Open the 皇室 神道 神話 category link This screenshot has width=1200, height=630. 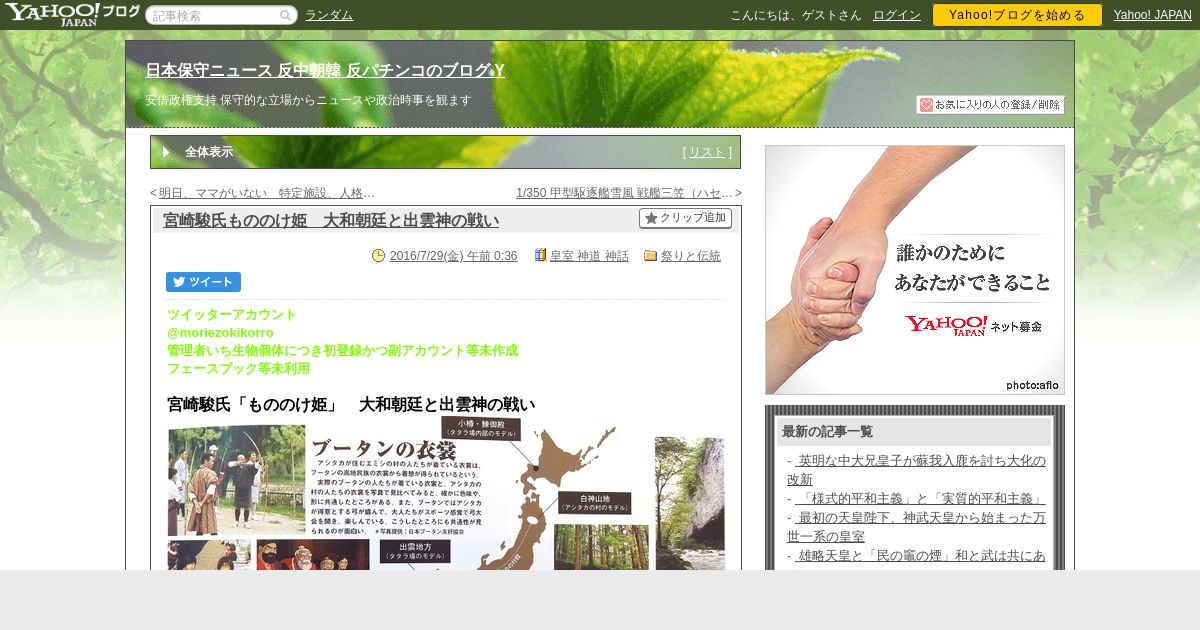[589, 256]
